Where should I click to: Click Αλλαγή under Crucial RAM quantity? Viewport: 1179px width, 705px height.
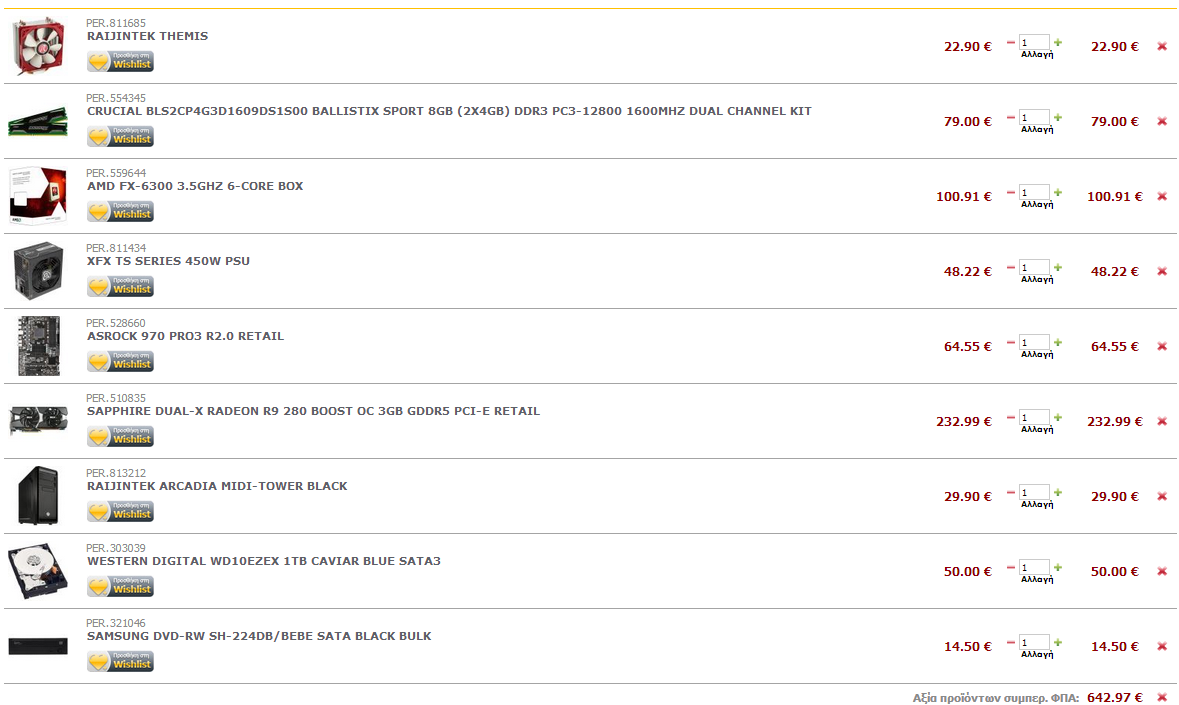tap(1037, 130)
